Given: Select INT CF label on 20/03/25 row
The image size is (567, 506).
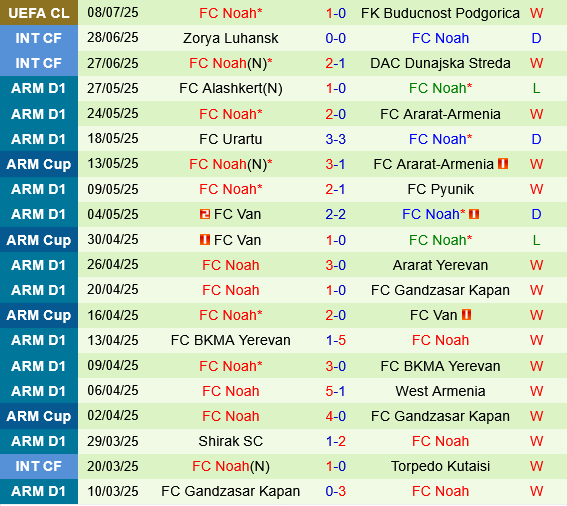Looking at the screenshot, I should pyautogui.click(x=39, y=466).
